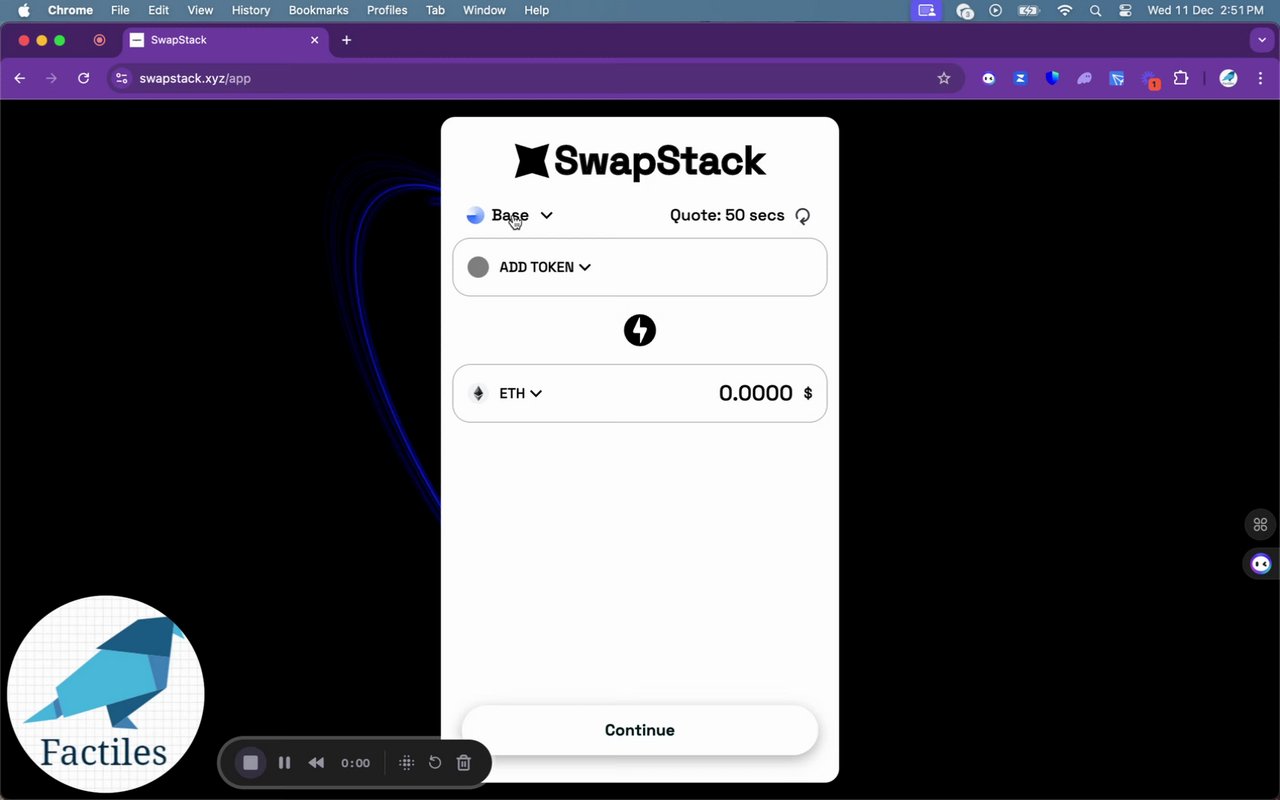Click the battery status icon
The width and height of the screenshot is (1280, 800).
click(1028, 10)
